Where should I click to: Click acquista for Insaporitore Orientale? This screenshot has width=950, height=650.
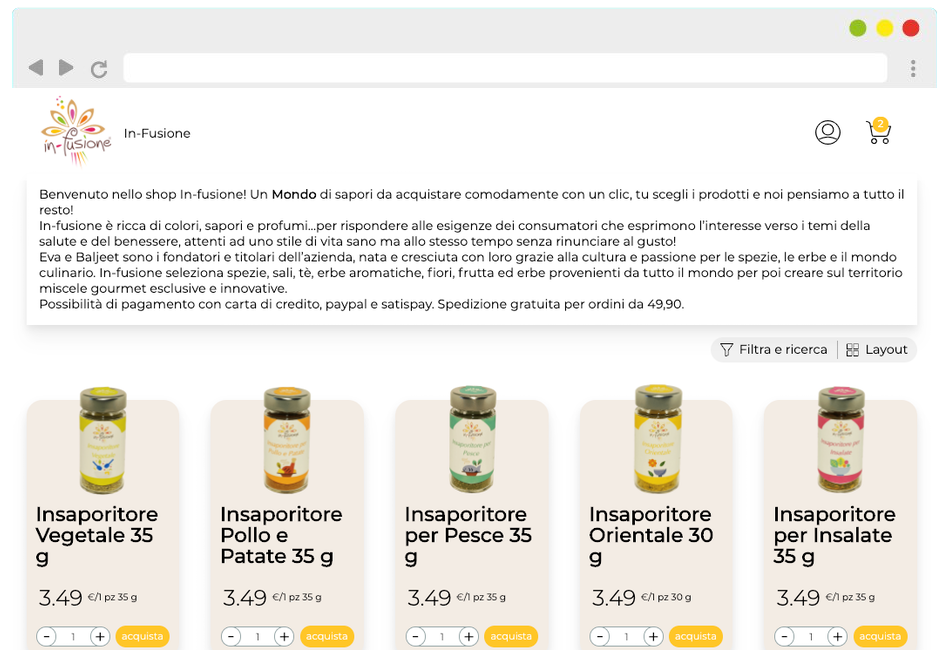click(696, 637)
